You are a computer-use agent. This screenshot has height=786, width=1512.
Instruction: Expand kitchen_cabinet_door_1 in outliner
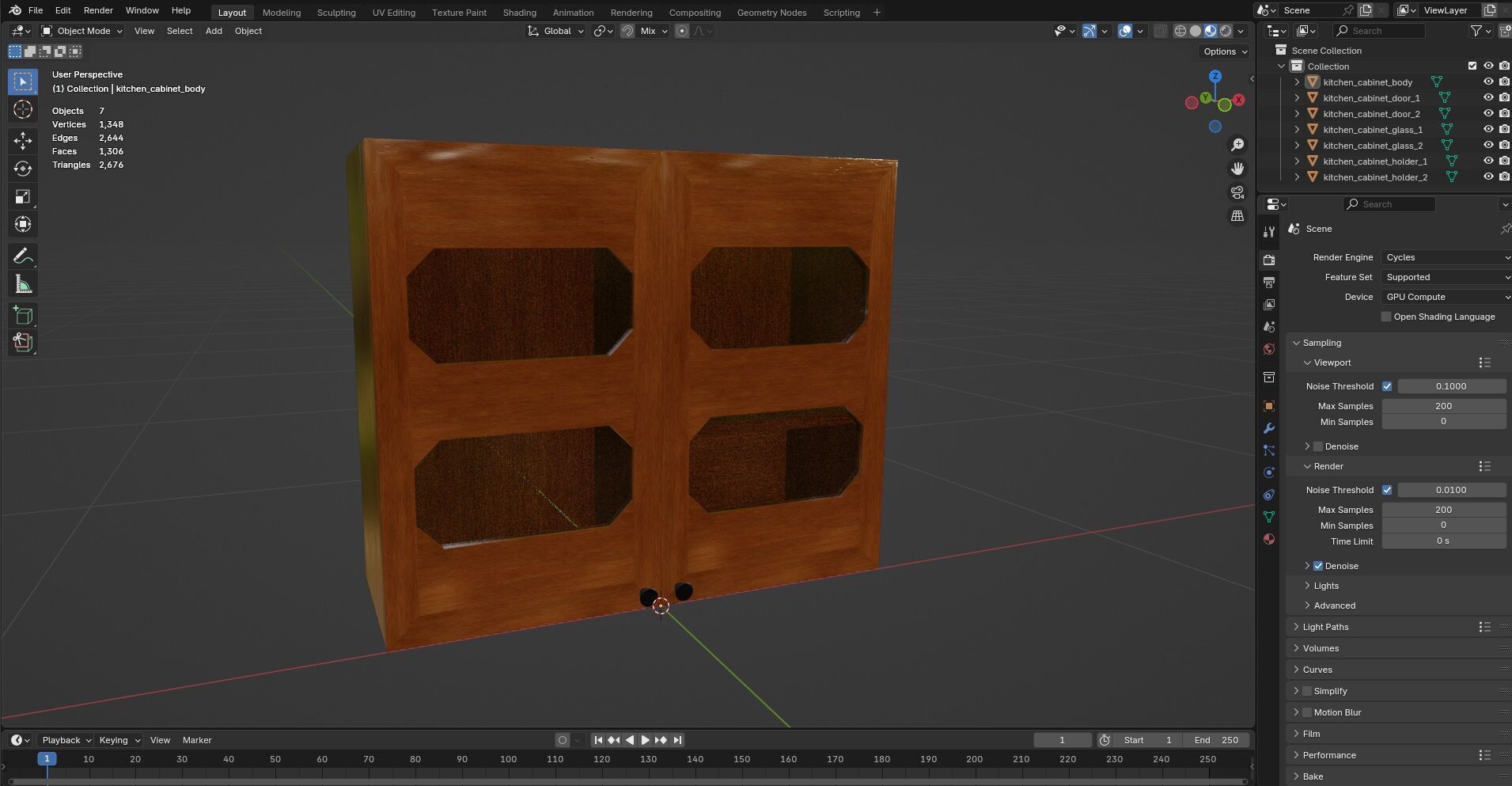1297,98
